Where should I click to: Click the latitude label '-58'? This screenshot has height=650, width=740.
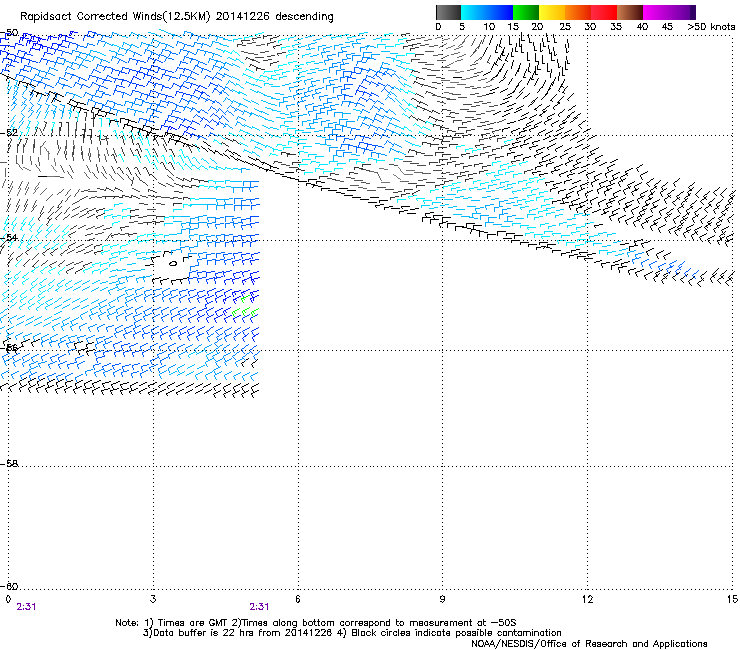coord(9,464)
